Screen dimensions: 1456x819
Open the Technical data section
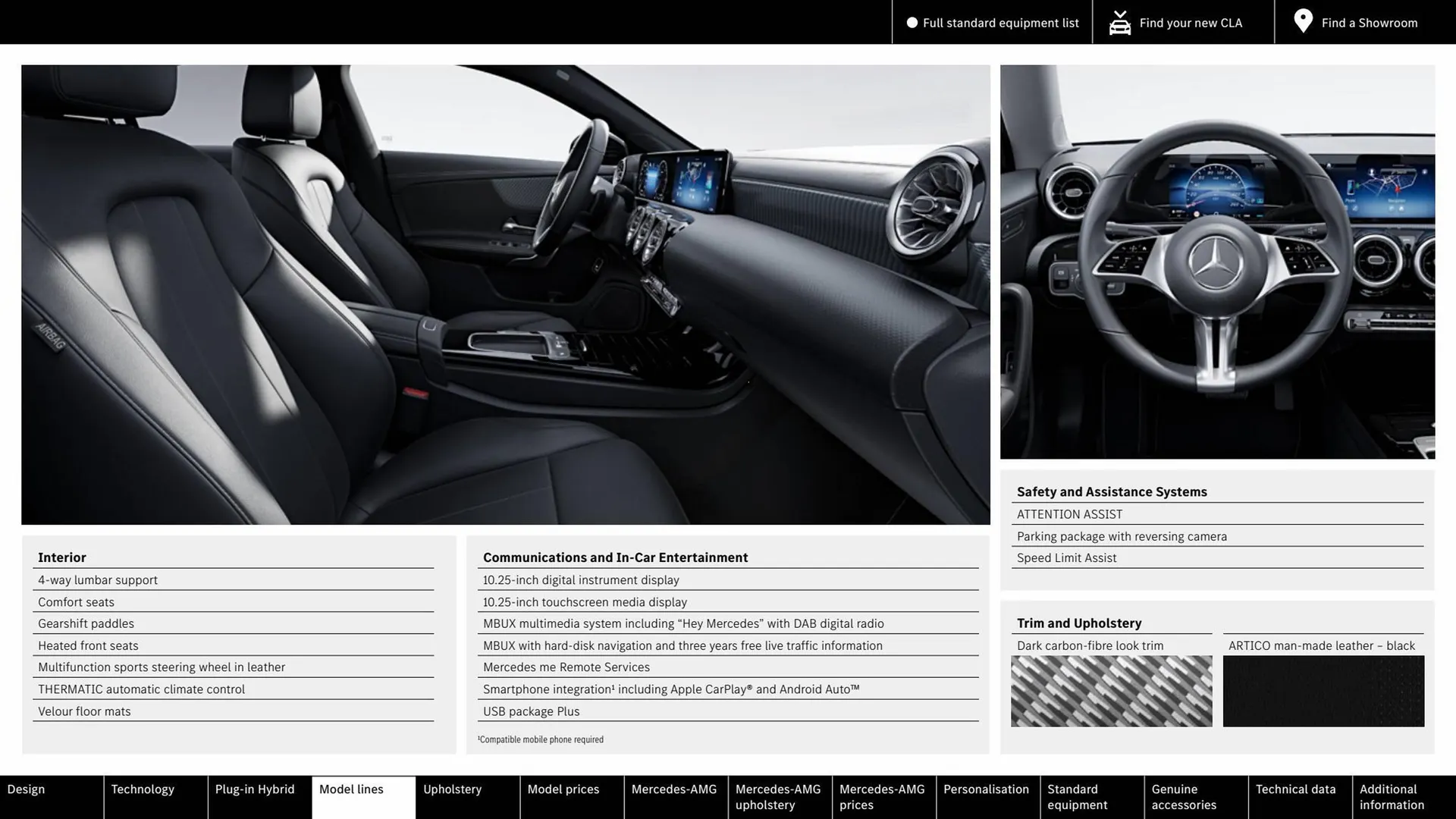[1298, 789]
